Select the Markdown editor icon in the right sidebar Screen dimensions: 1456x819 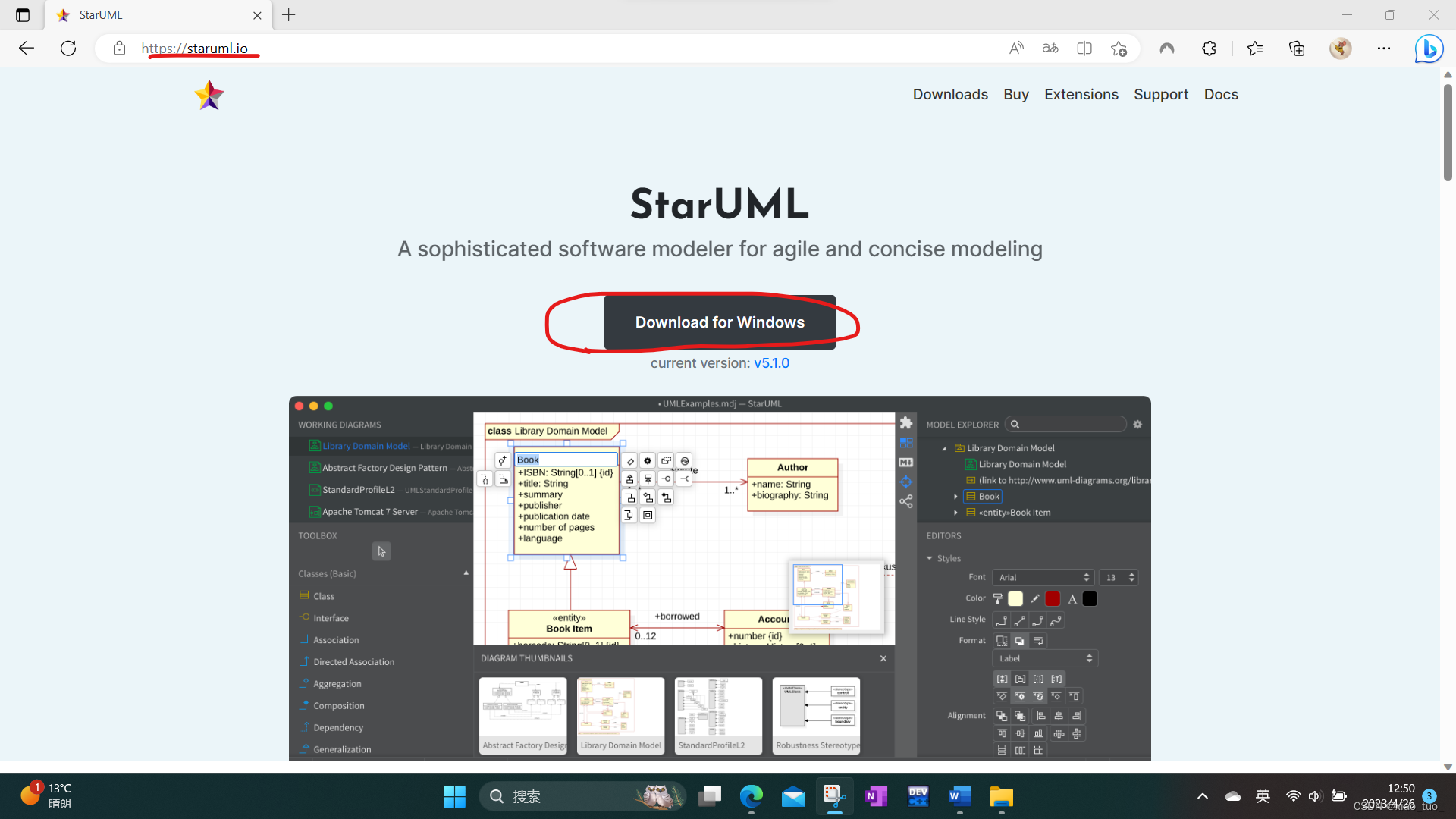tap(905, 462)
